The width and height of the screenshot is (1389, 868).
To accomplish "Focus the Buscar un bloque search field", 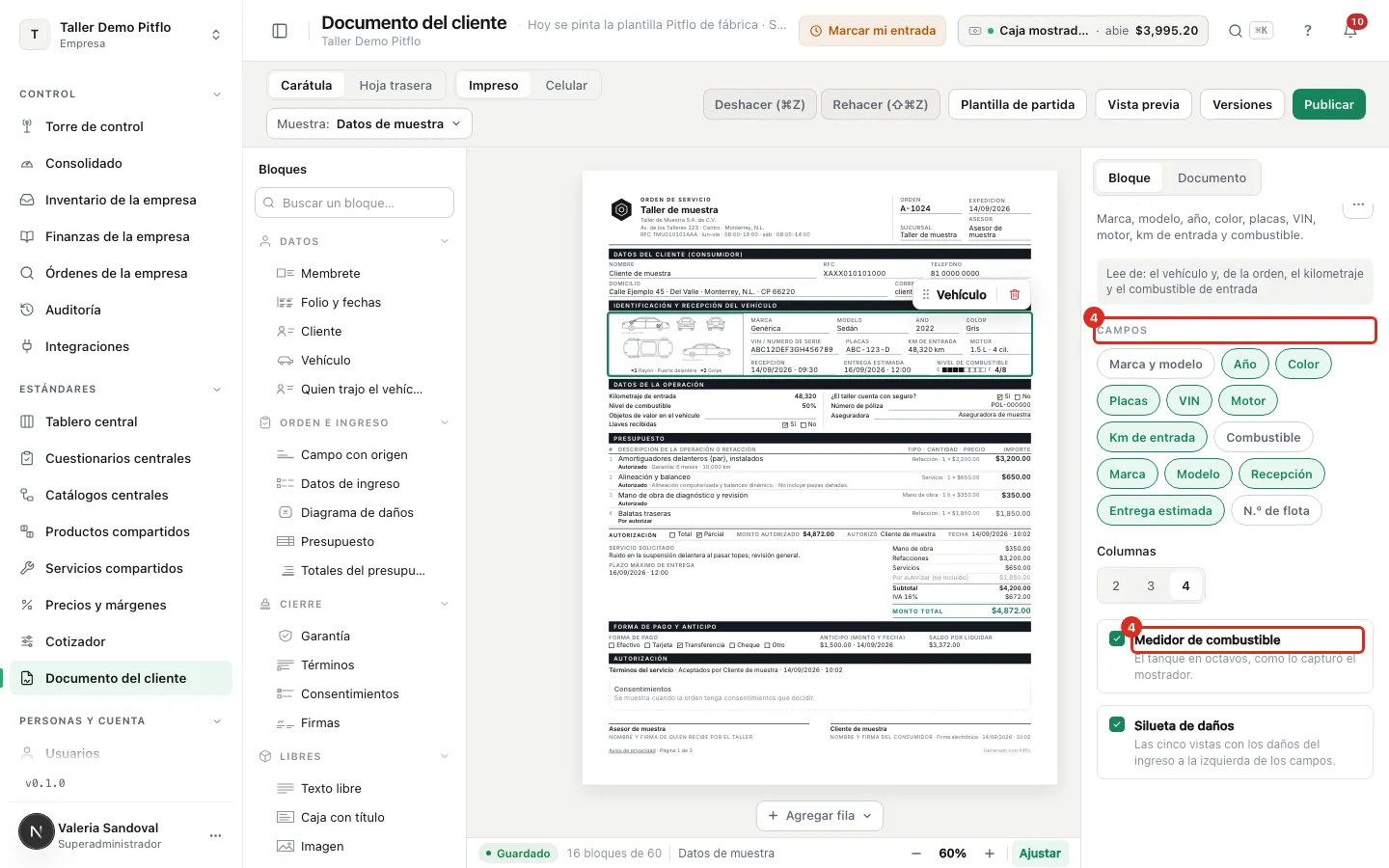I will coord(355,203).
